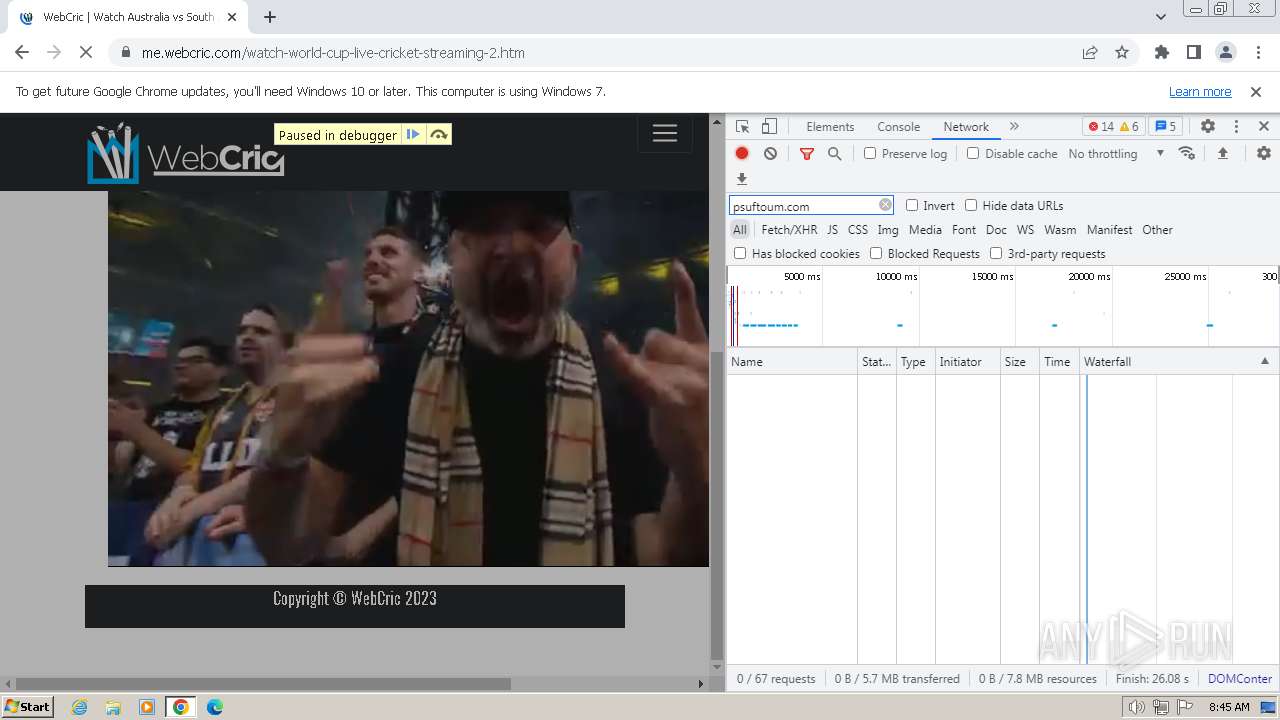
Task: Switch to Console tab
Action: 898,127
